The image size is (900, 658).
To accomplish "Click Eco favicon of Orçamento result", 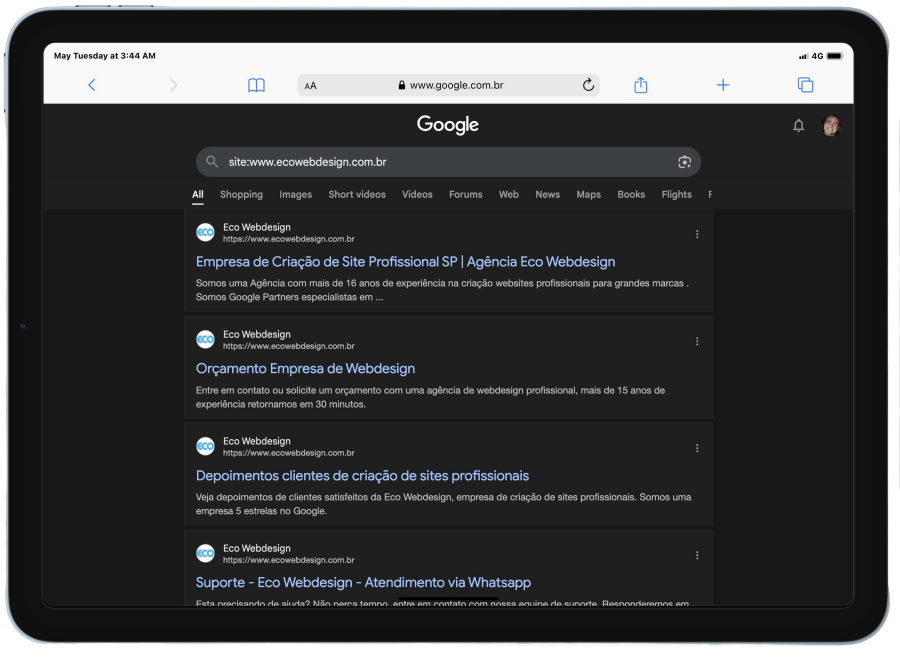I will click(x=205, y=339).
